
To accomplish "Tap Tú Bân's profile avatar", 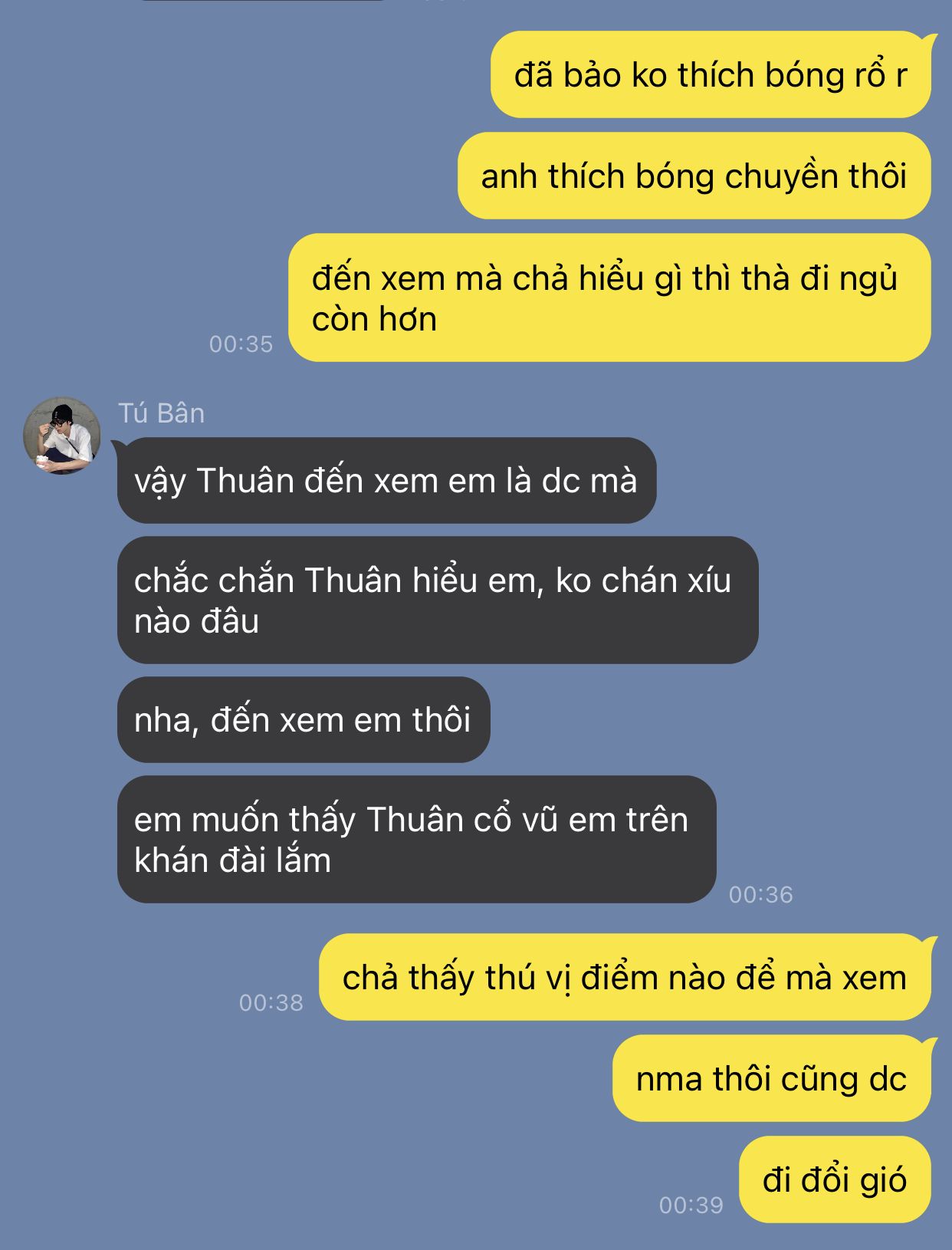I will (62, 436).
